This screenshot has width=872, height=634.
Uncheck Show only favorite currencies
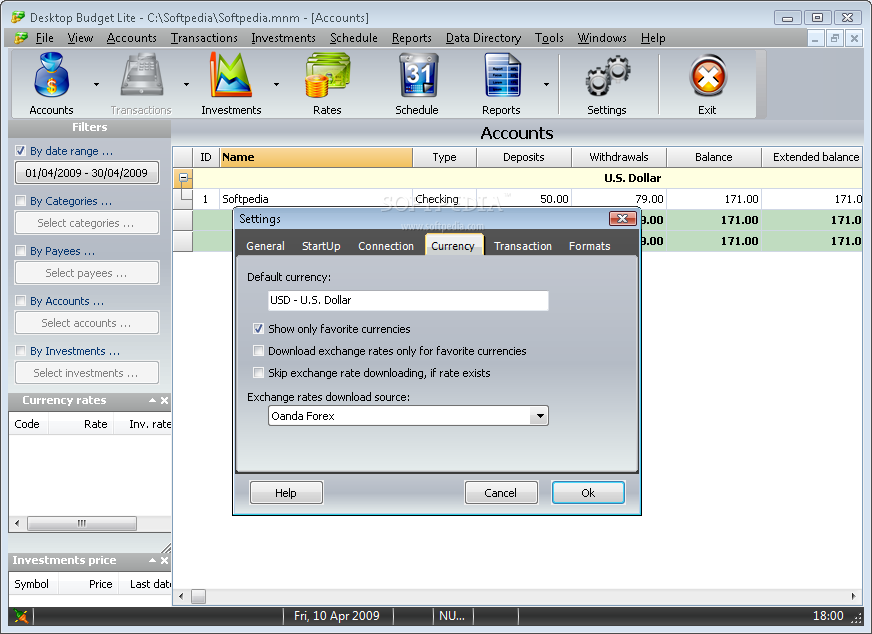coord(259,329)
